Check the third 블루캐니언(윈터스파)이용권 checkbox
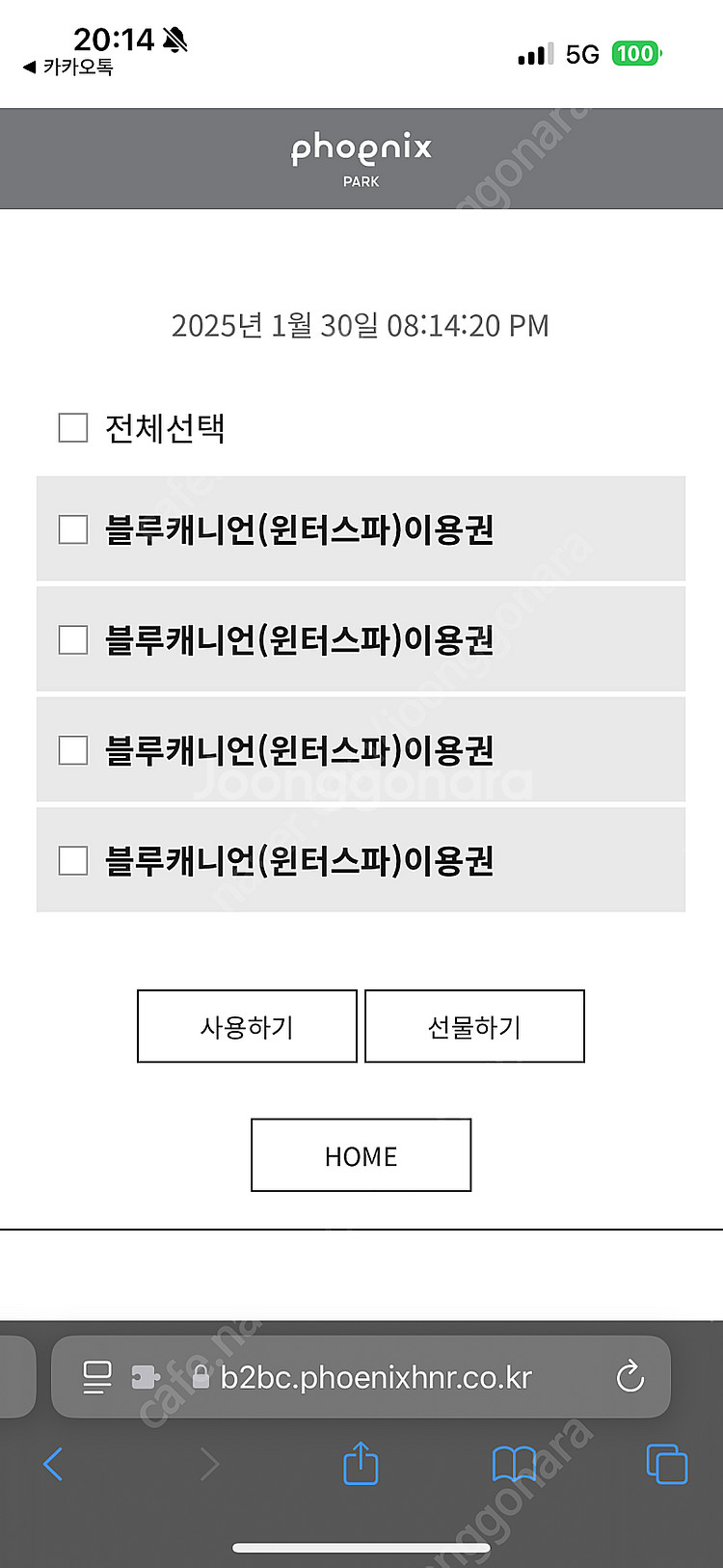Image resolution: width=723 pixels, height=1568 pixels. point(73,750)
